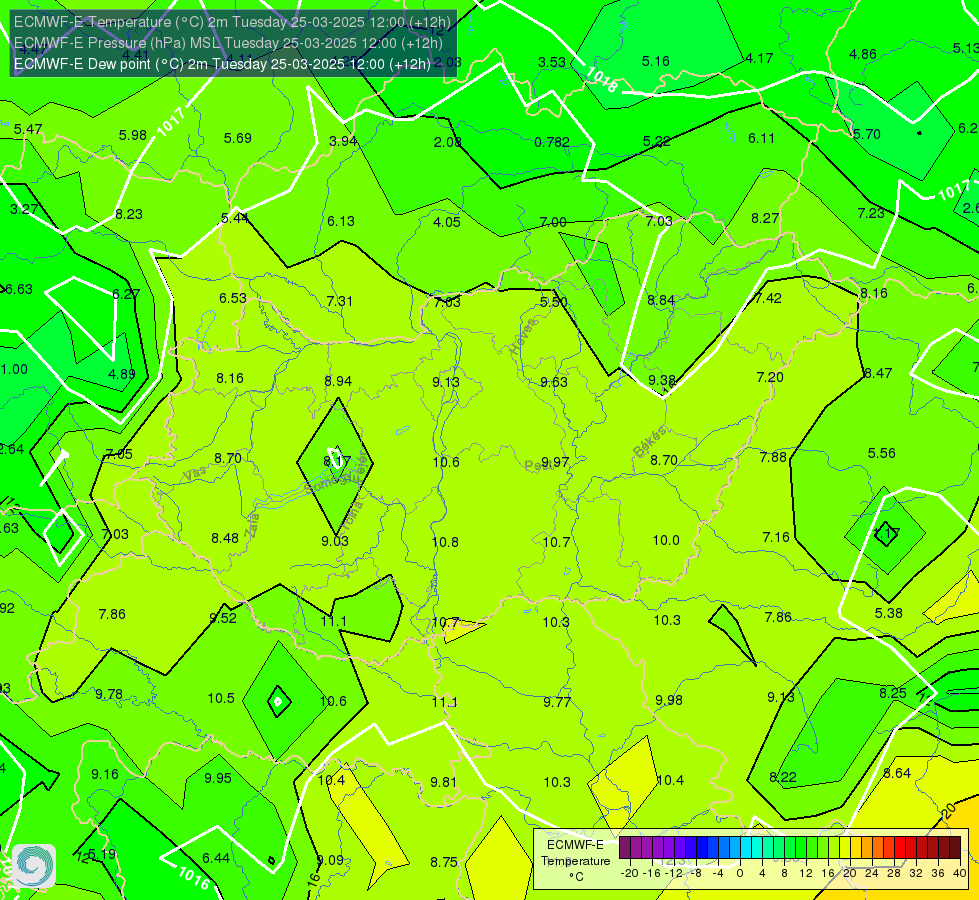Image resolution: width=979 pixels, height=900 pixels.
Task: Click the grid value 9.63
Action: [554, 382]
